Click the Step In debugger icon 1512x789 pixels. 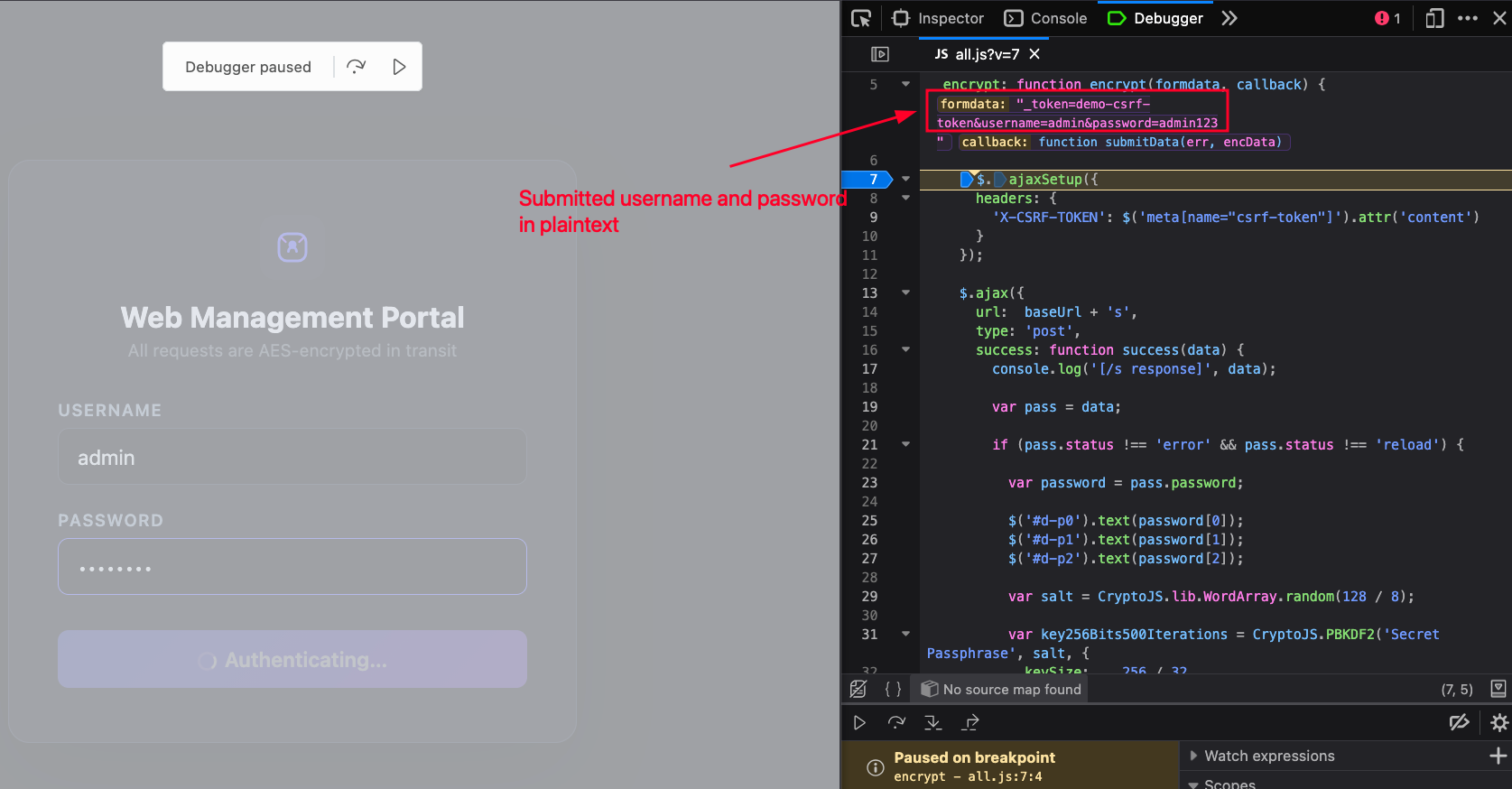(x=933, y=722)
